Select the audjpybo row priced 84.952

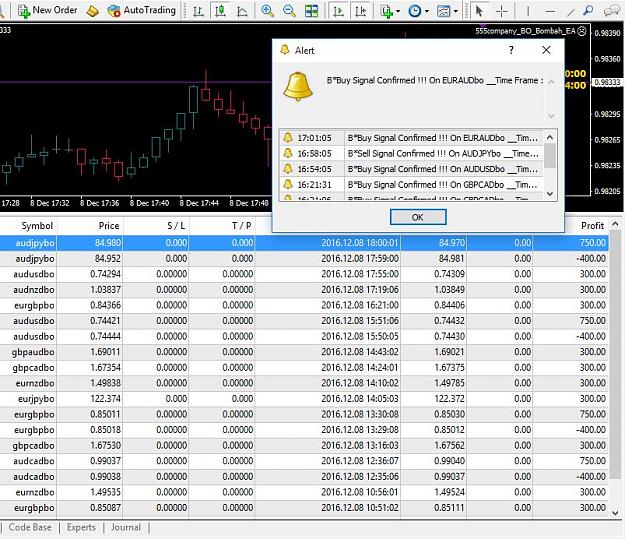304,258
